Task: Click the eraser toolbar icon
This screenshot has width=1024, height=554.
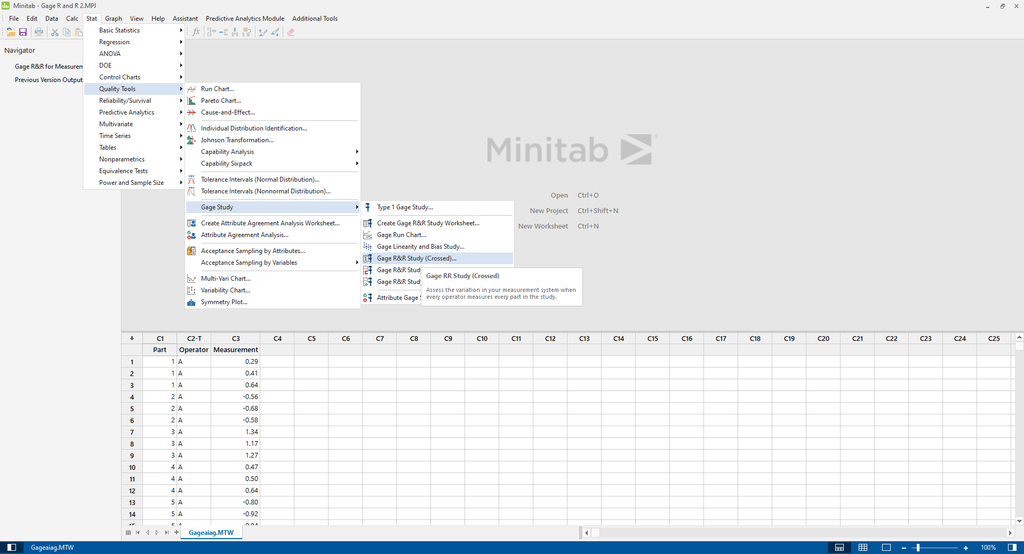Action: [x=291, y=32]
